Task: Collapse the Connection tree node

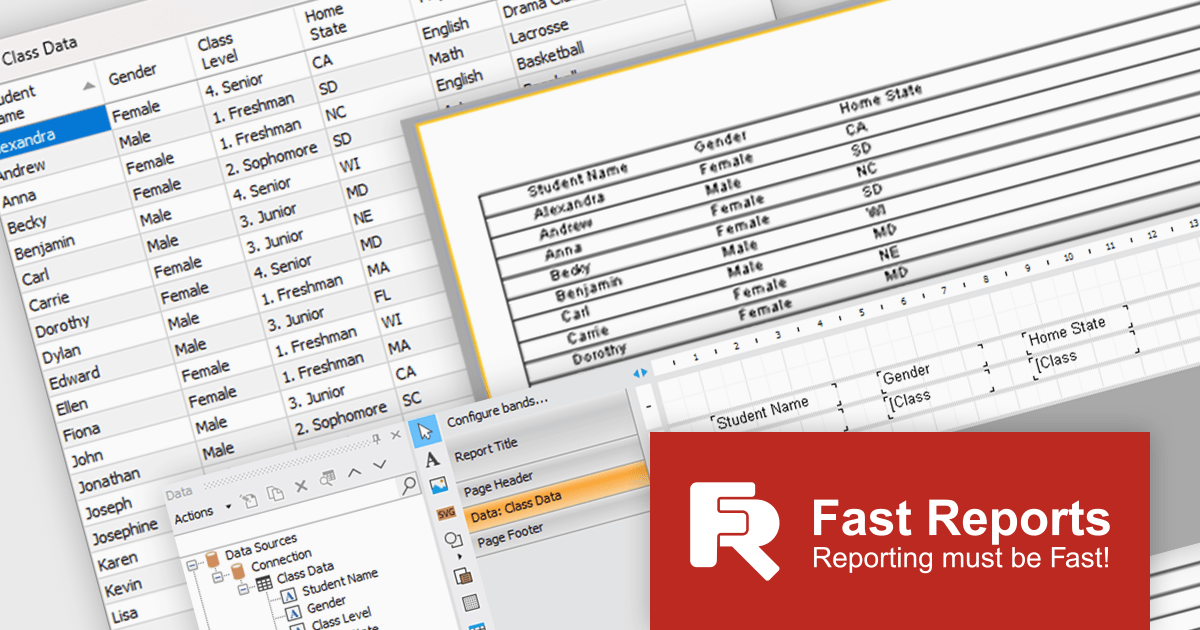Action: (x=219, y=578)
